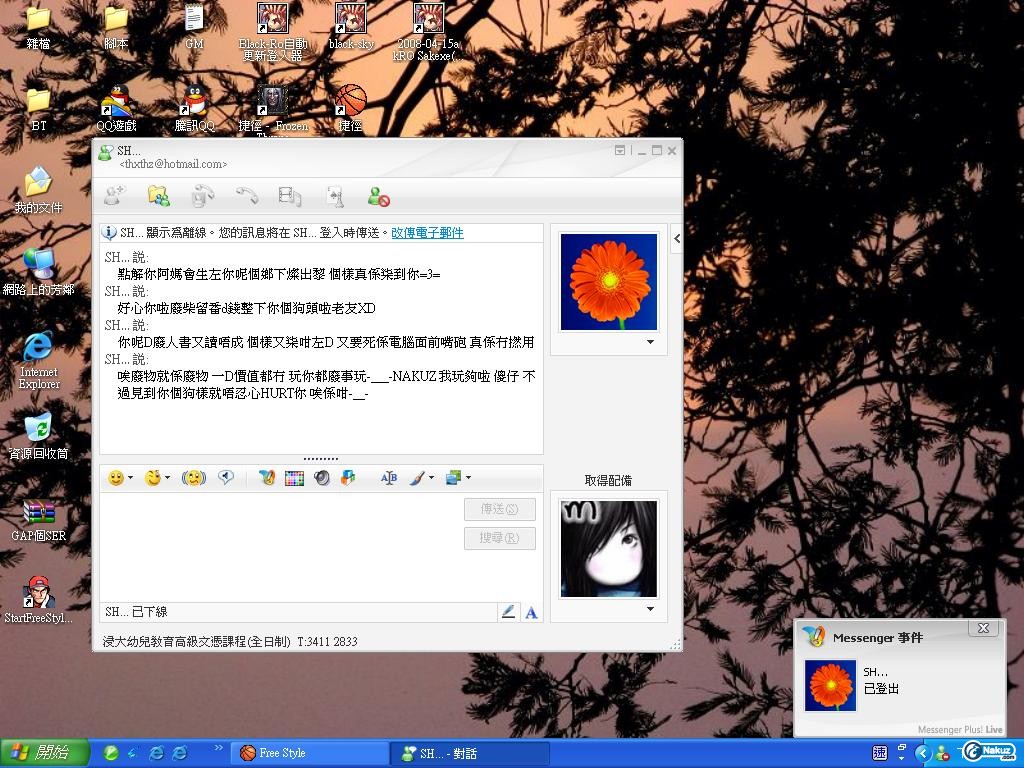Expand the background picture dropdown arrow

pos(468,478)
